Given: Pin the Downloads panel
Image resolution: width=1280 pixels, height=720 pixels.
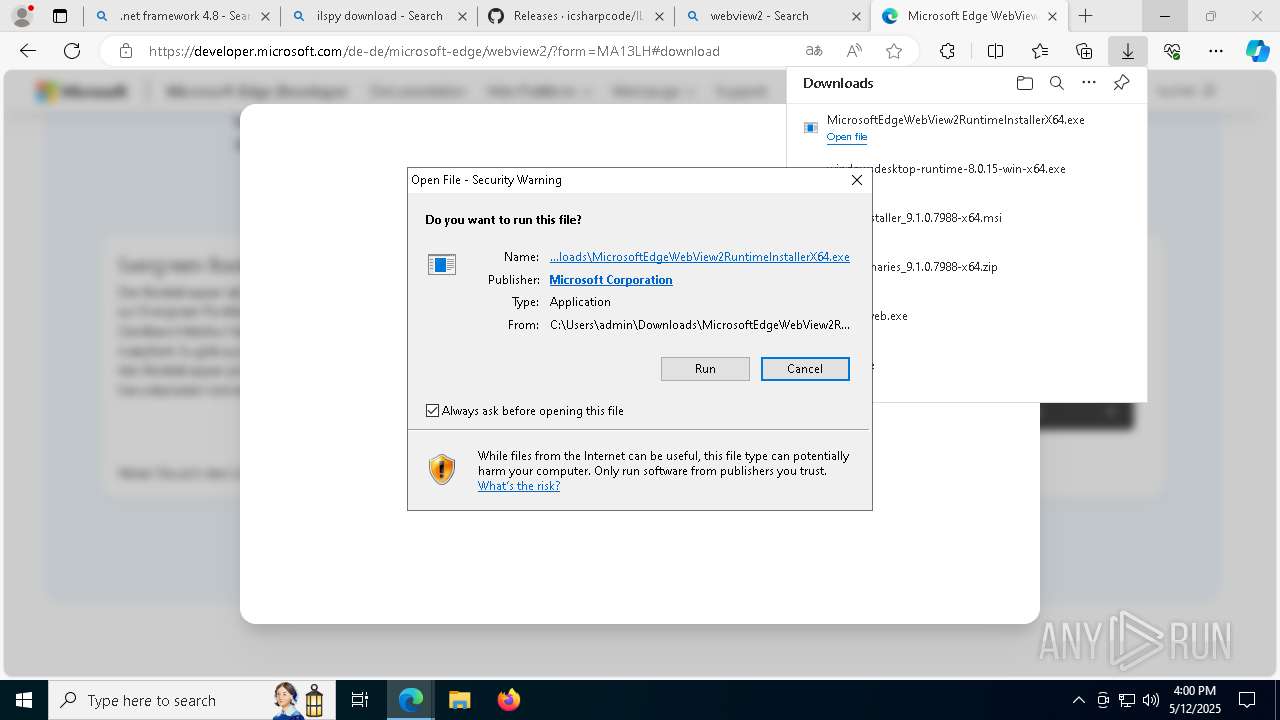Looking at the screenshot, I should (x=1121, y=83).
